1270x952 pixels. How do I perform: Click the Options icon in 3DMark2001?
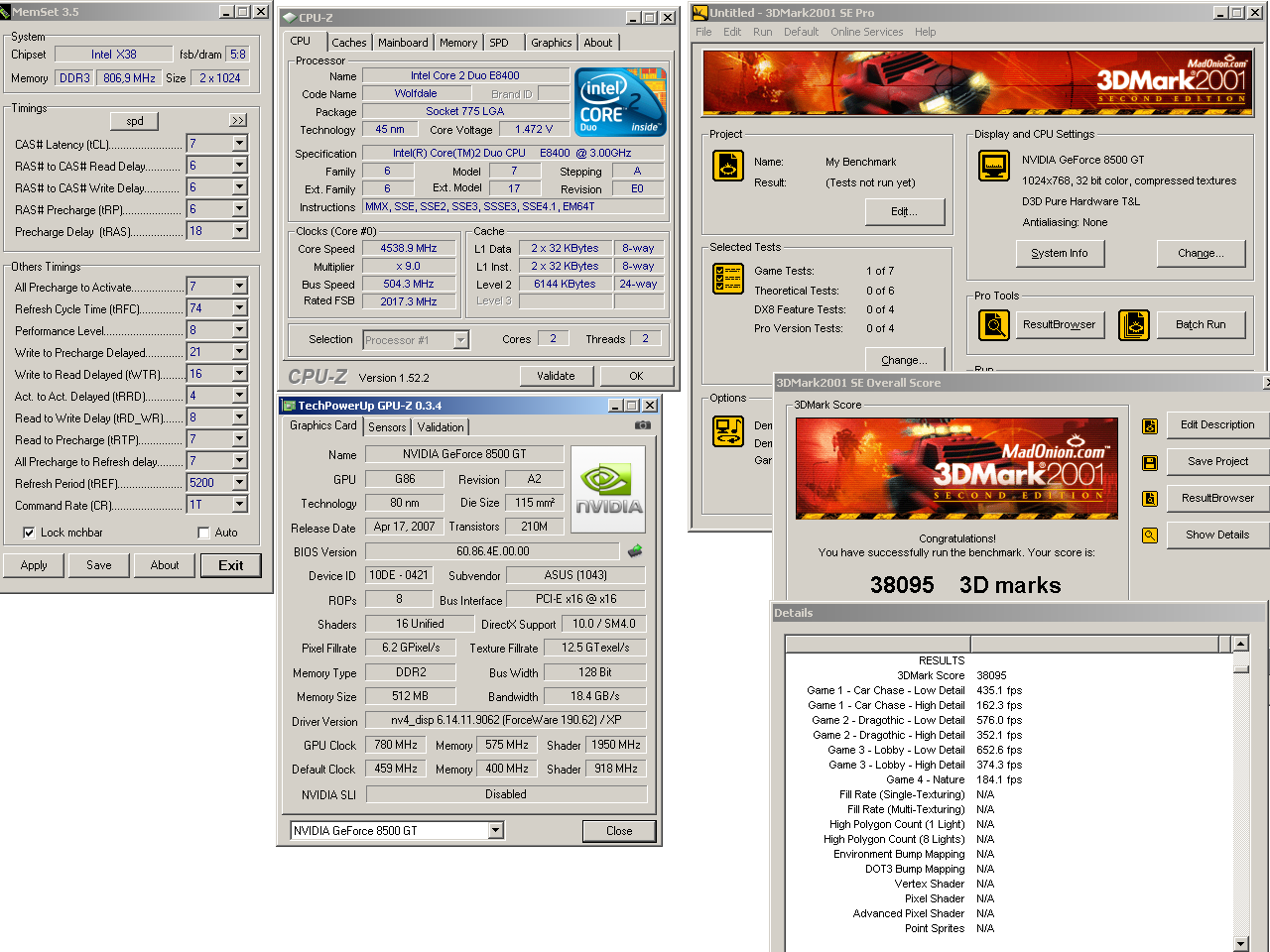point(728,431)
